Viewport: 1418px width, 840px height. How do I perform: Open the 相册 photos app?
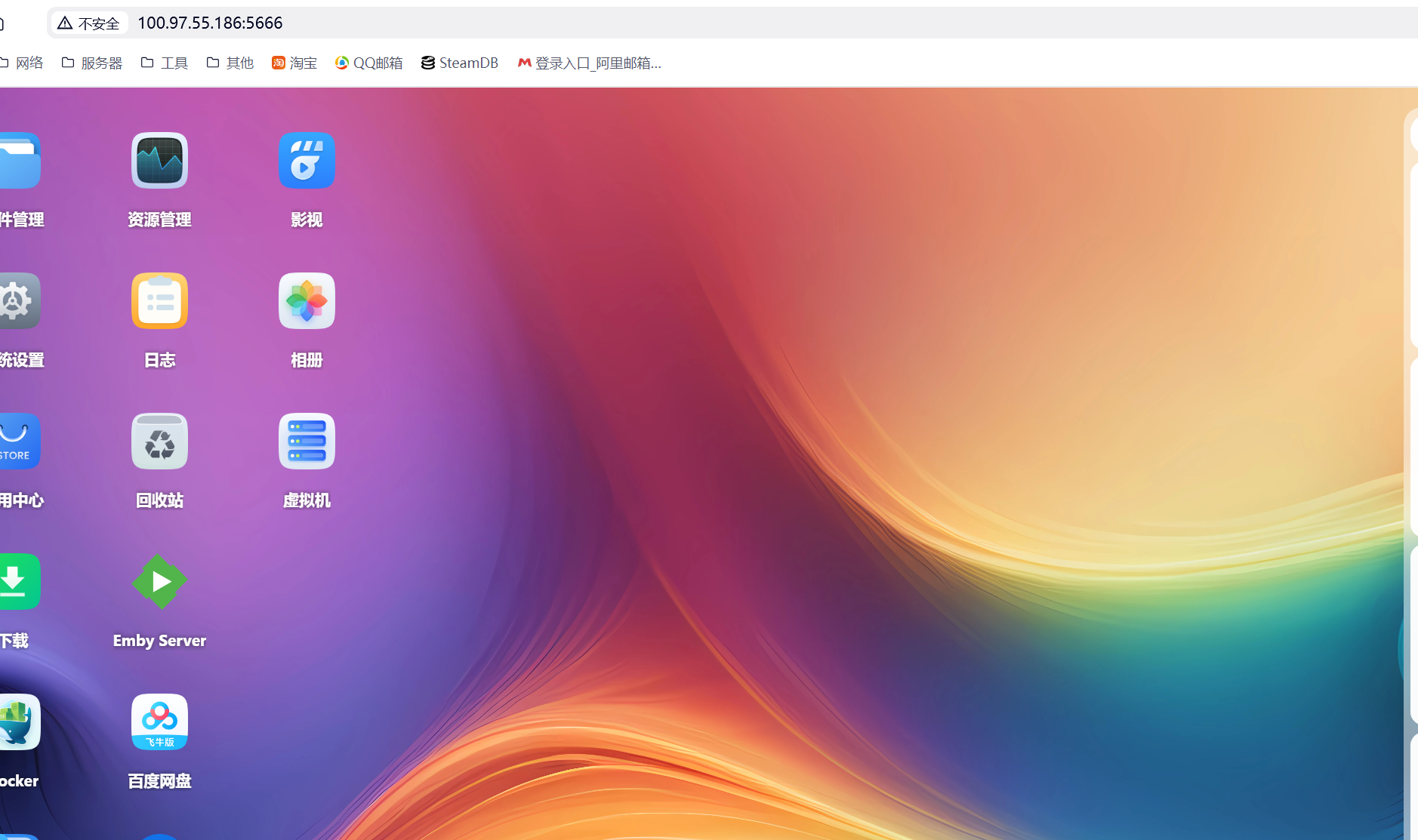pos(307,301)
